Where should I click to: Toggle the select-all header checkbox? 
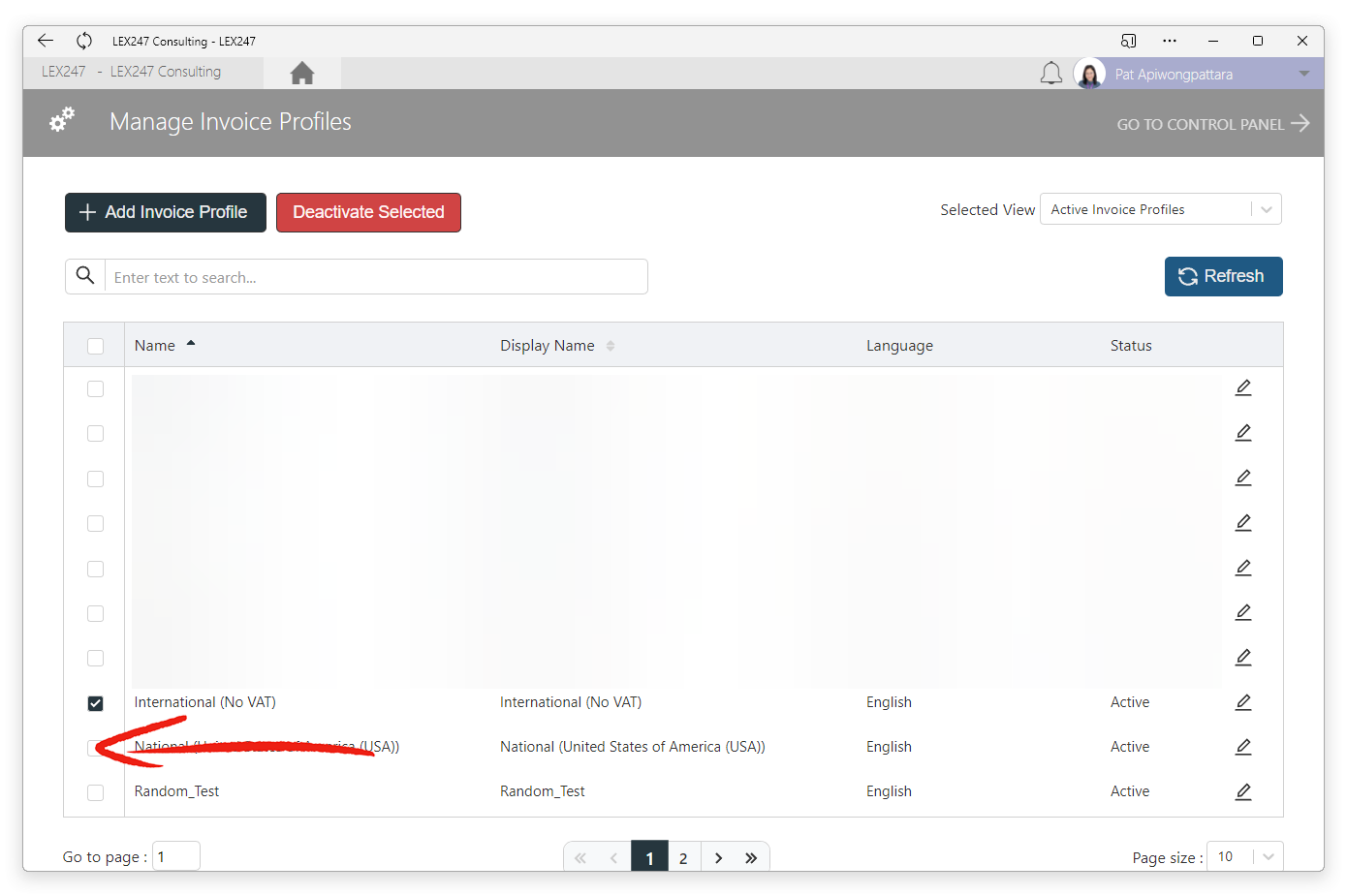95,346
